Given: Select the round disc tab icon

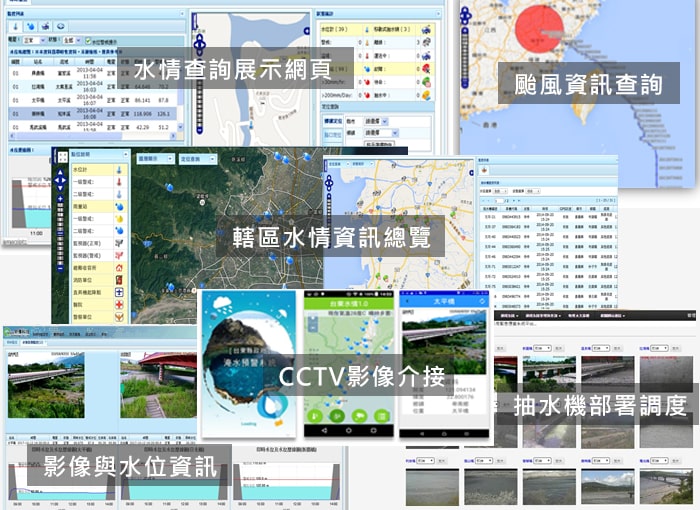Looking at the screenshot, I should coord(61,26).
